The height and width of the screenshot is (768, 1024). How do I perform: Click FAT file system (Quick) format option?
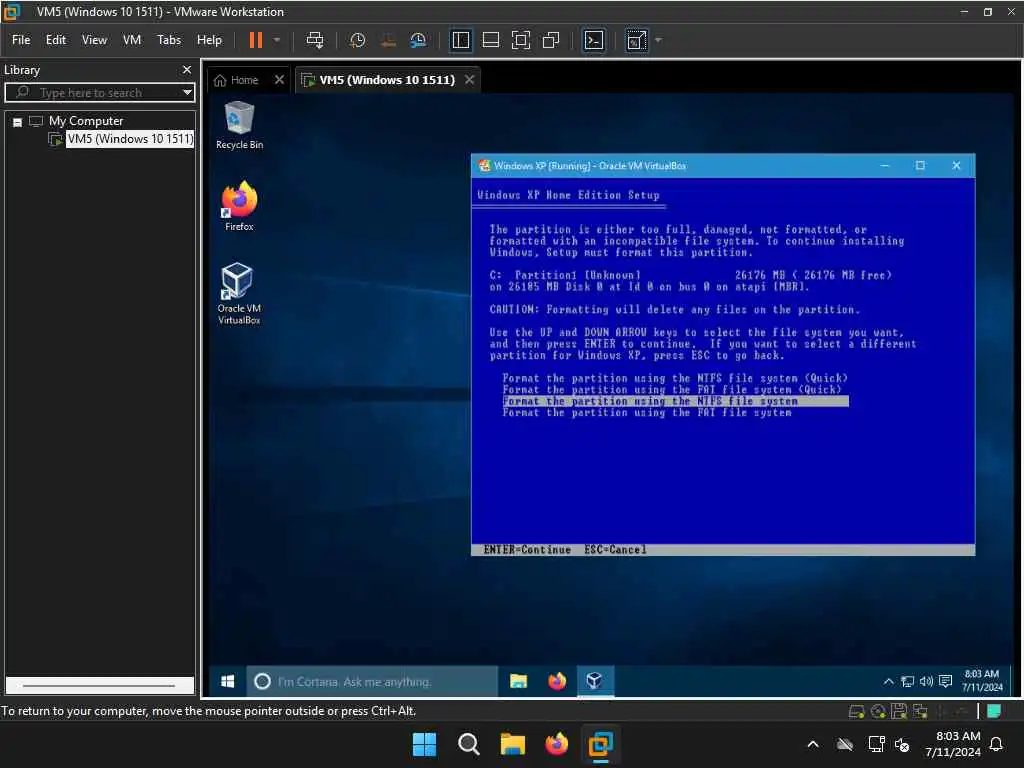pos(672,390)
